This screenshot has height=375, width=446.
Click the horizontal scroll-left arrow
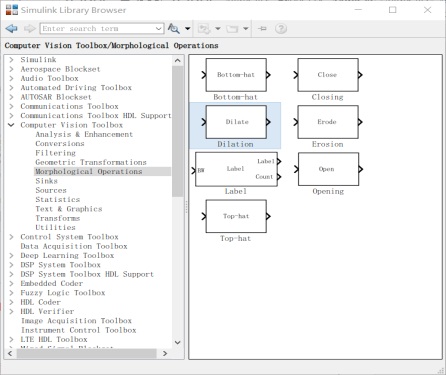coord(10,353)
